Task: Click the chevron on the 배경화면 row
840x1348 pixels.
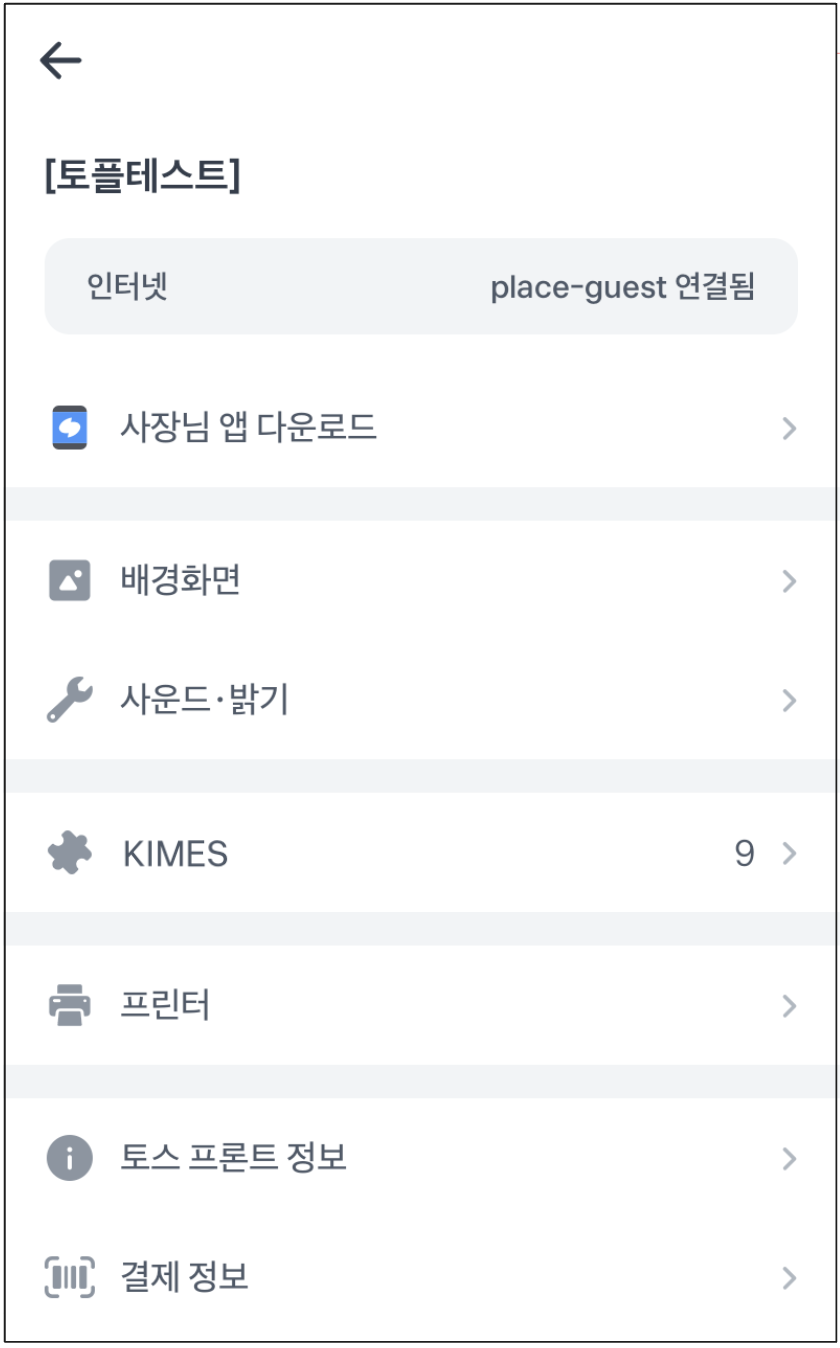Action: (789, 581)
